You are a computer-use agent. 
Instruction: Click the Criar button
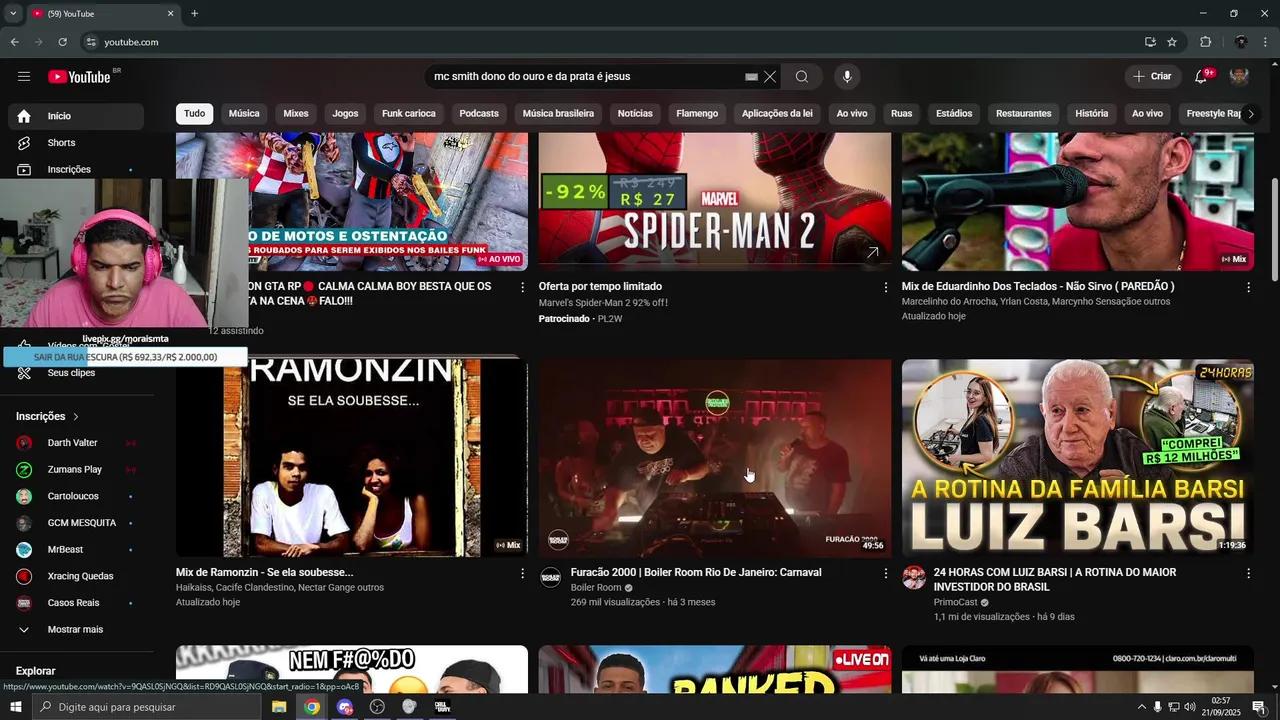tap(1152, 77)
